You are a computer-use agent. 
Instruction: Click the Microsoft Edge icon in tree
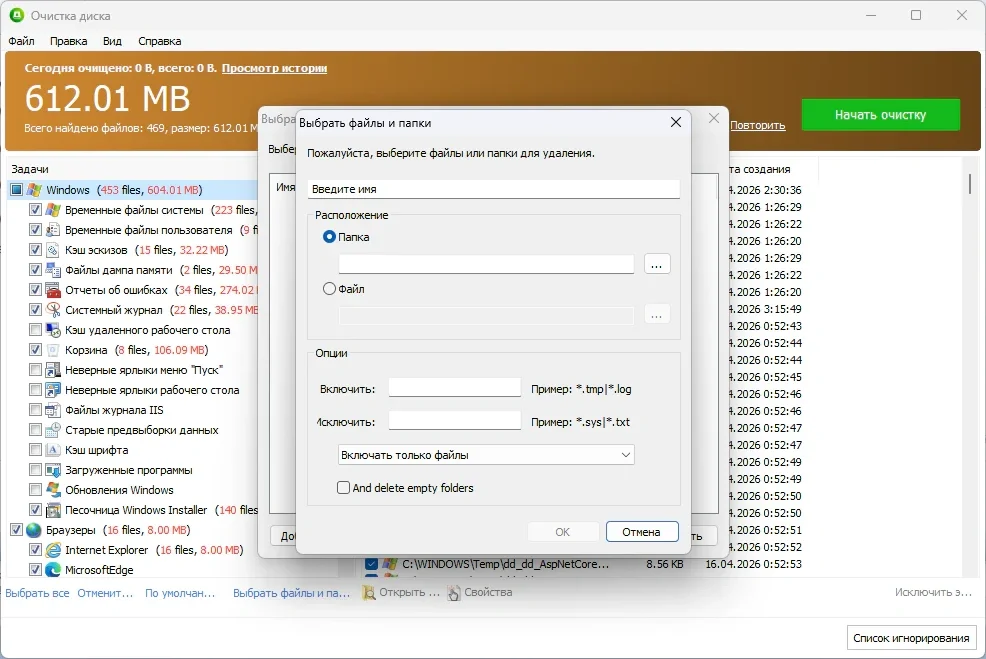point(53,570)
